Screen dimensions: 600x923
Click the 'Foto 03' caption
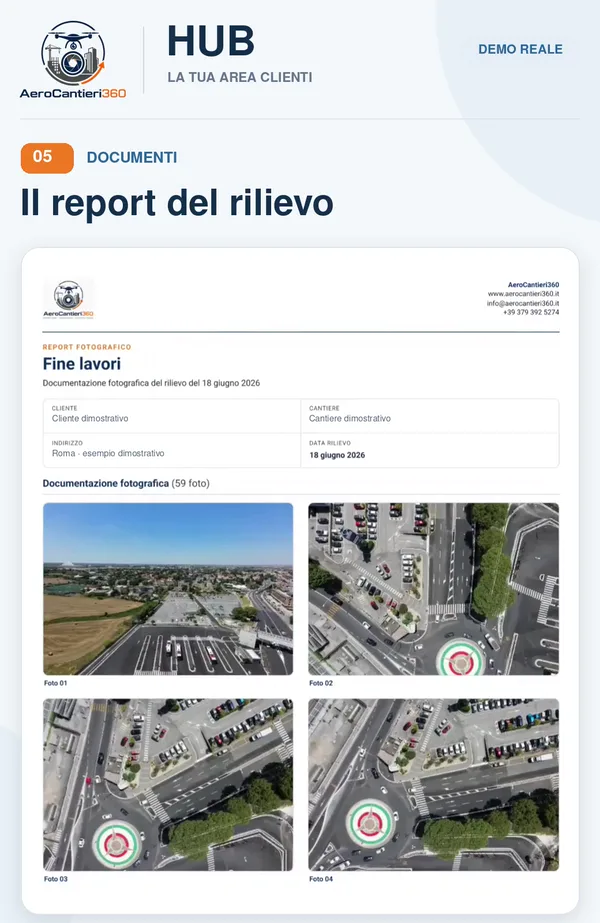pos(55,879)
